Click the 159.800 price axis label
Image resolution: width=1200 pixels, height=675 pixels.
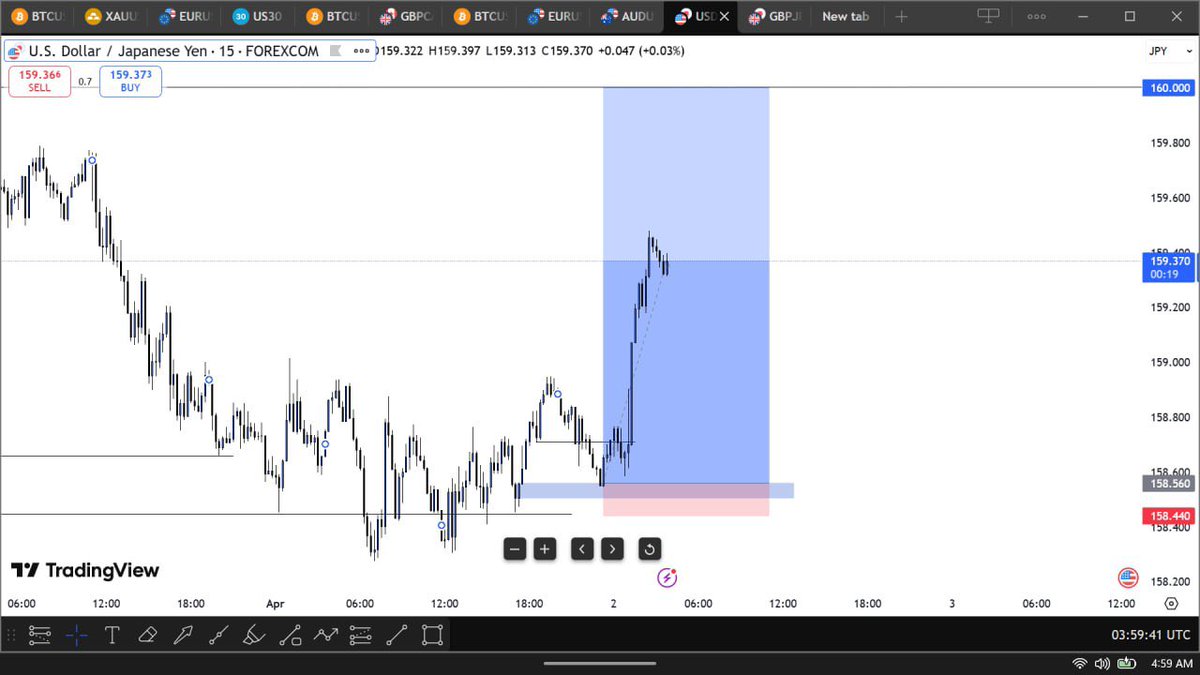coord(1169,143)
